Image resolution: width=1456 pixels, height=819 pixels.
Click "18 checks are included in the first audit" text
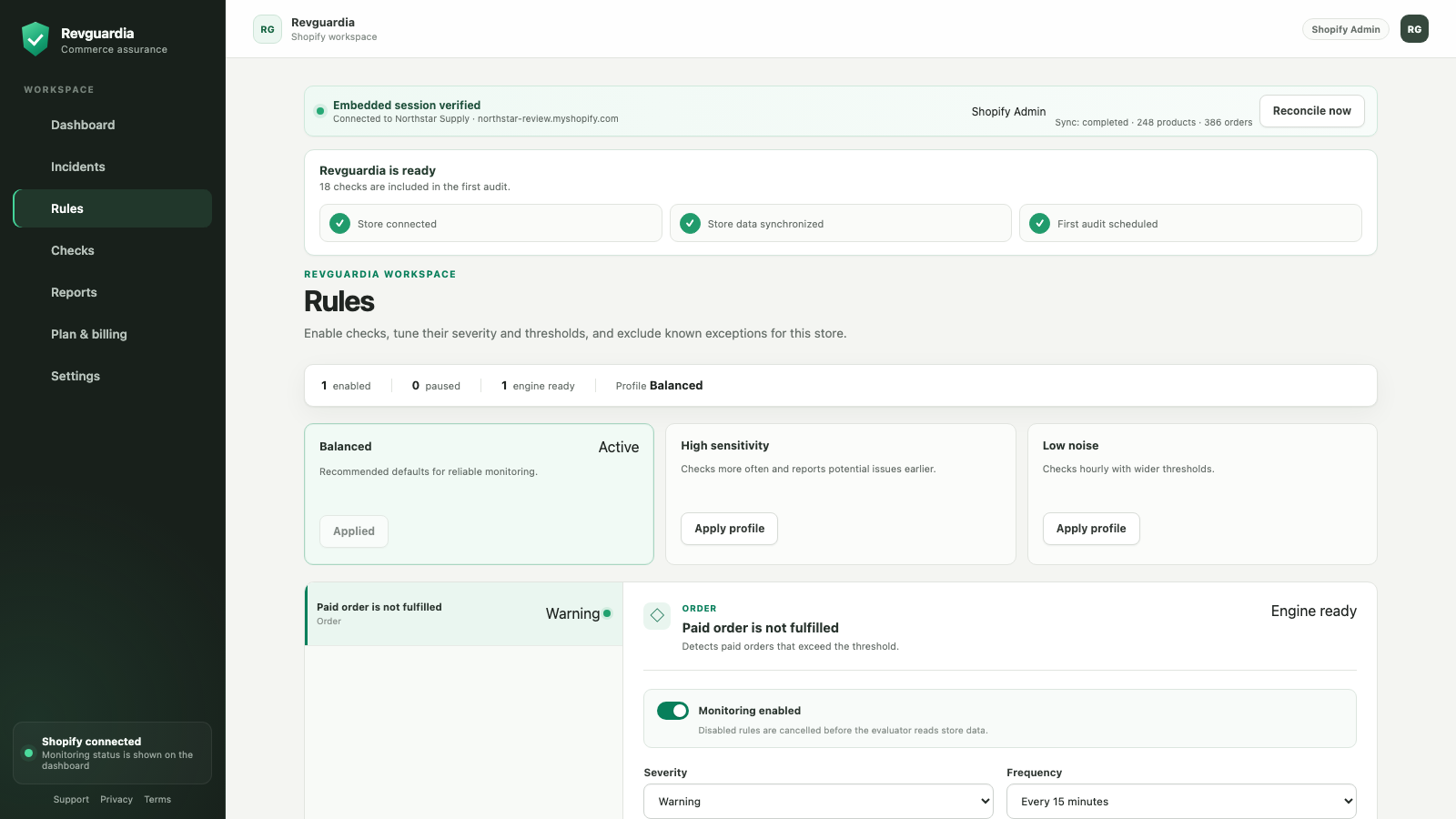[415, 187]
